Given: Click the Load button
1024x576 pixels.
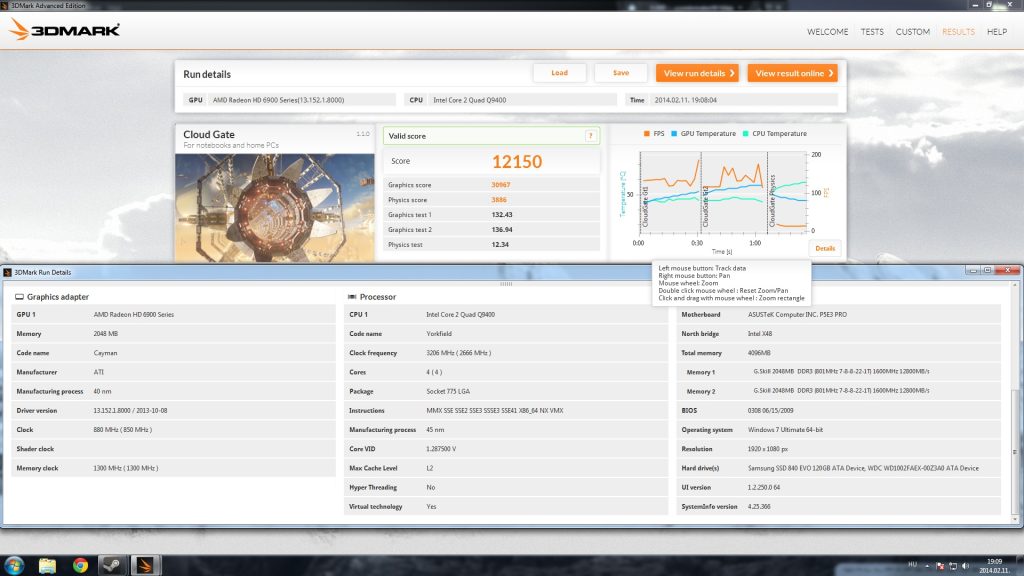Looking at the screenshot, I should click(x=559, y=73).
